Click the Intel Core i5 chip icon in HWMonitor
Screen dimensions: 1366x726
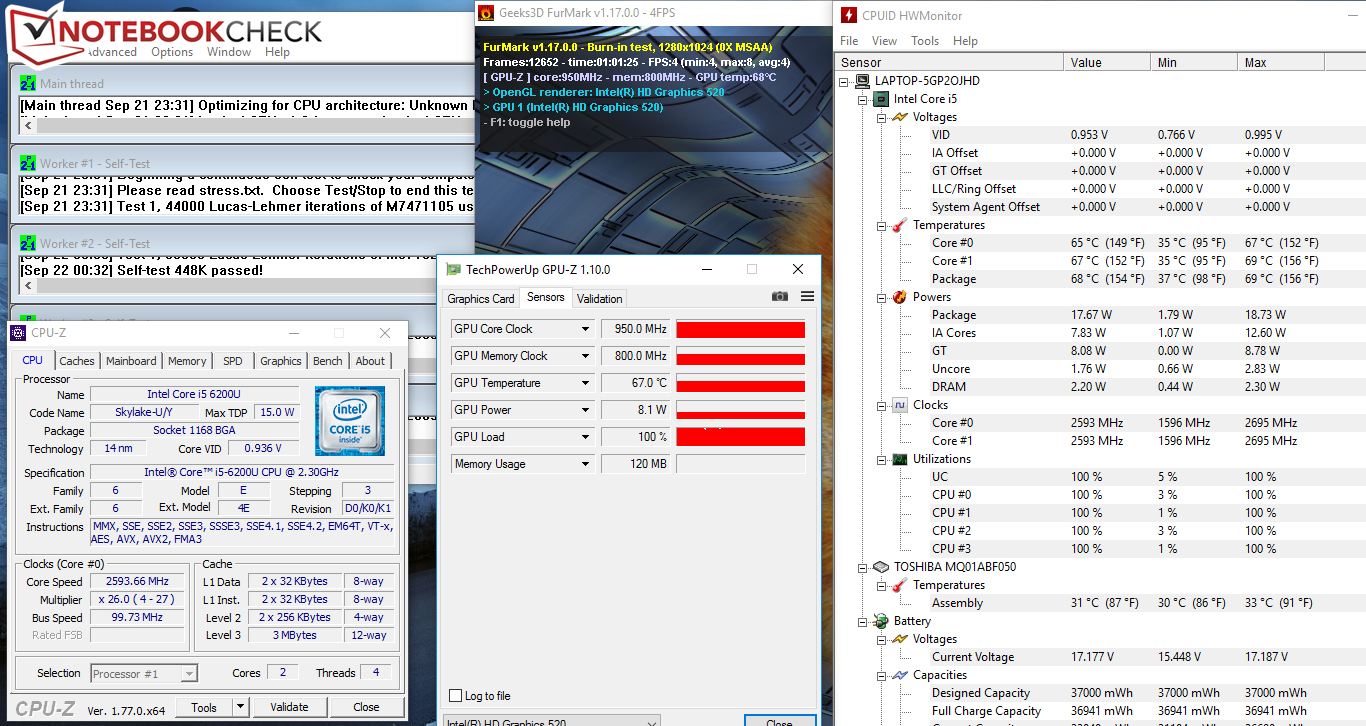[x=881, y=99]
